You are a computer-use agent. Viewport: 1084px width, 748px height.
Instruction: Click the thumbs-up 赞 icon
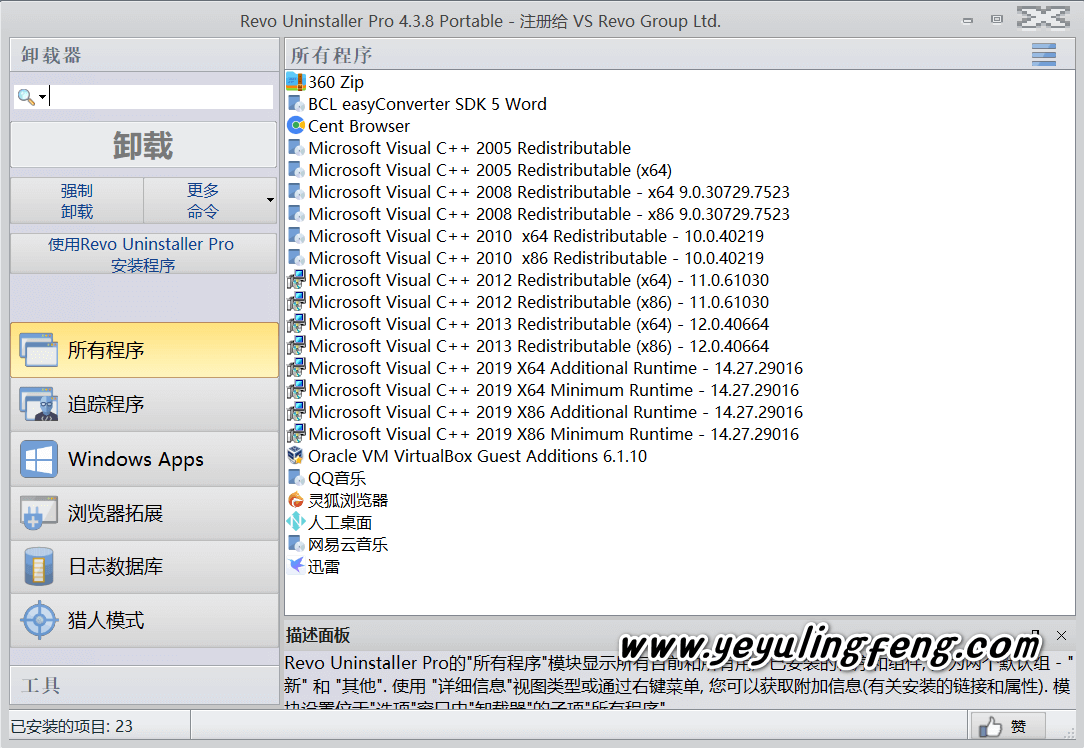coord(990,727)
